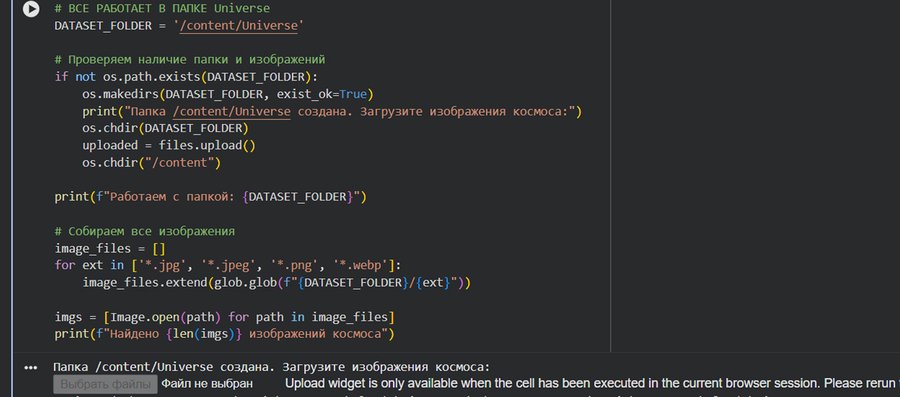Click the line 'os.chdir(DATASET_FOLDER)'
The width and height of the screenshot is (900, 397).
165,129
